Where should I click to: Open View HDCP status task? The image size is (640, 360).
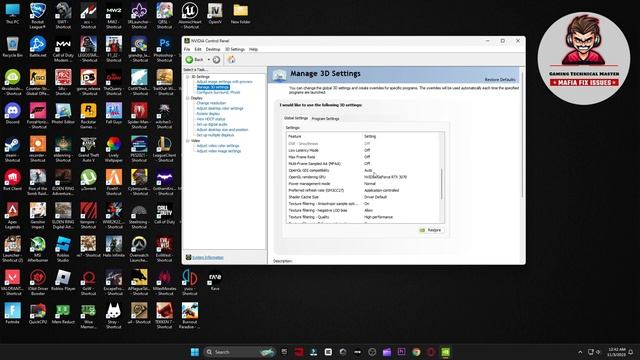click(211, 119)
